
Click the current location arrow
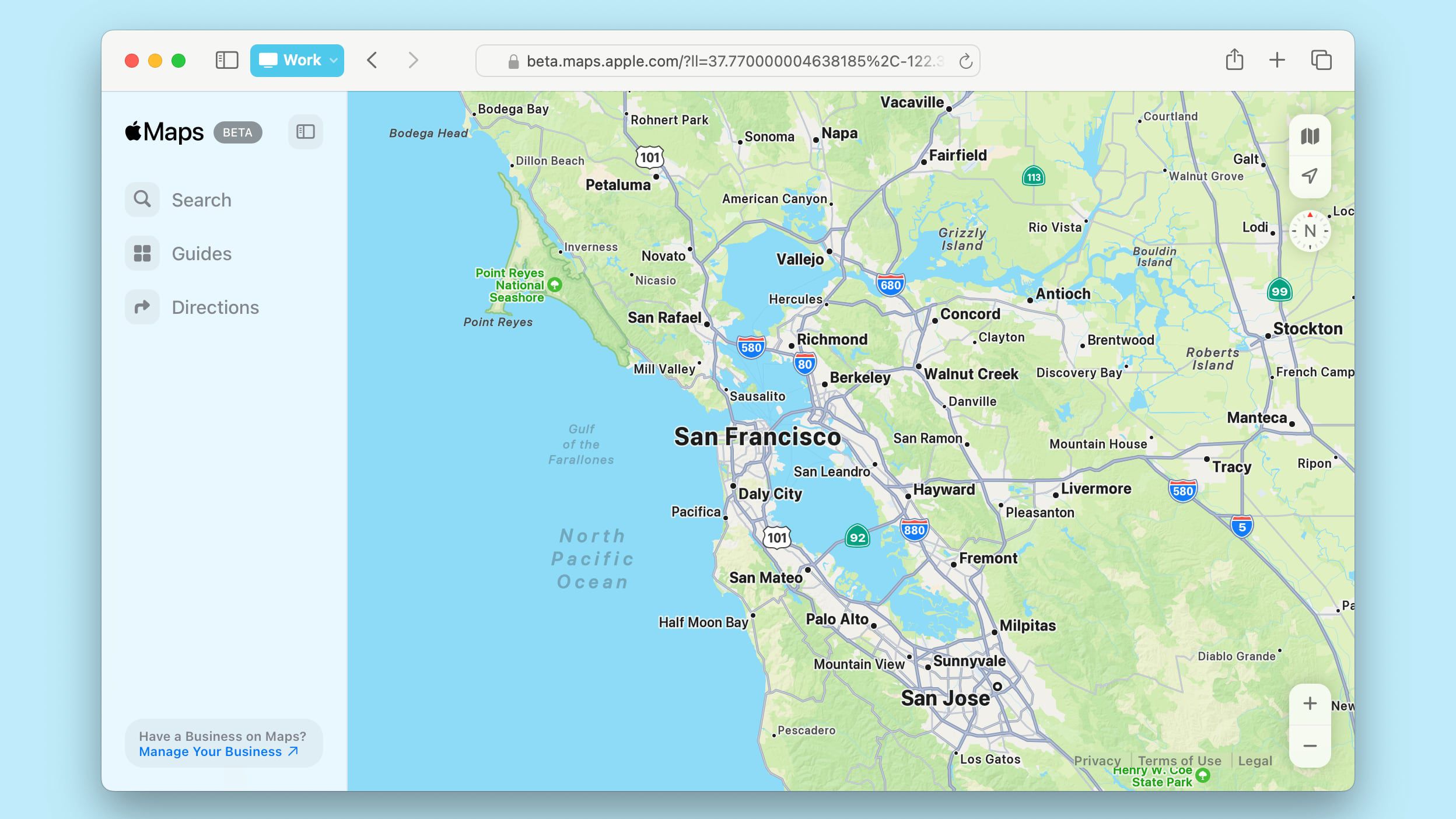point(1310,174)
